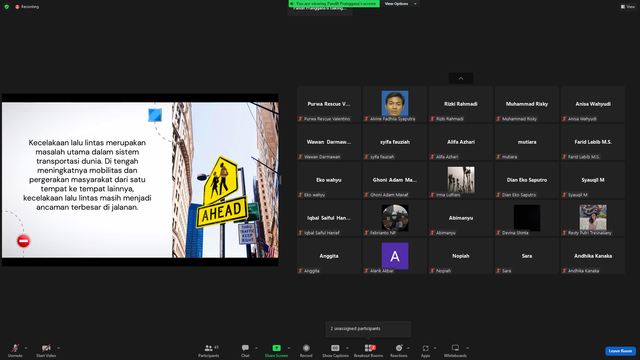The image size is (640, 360).
Task: Select Wawan Darmawan tile
Action: (x=329, y=142)
